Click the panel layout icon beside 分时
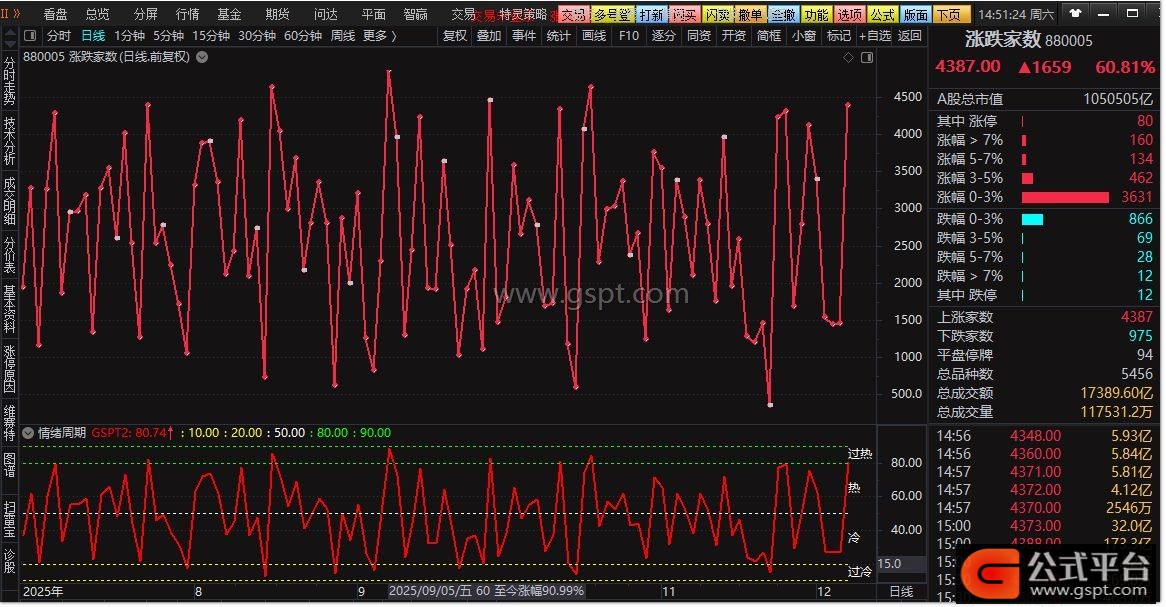The width and height of the screenshot is (1166, 607). [31, 36]
